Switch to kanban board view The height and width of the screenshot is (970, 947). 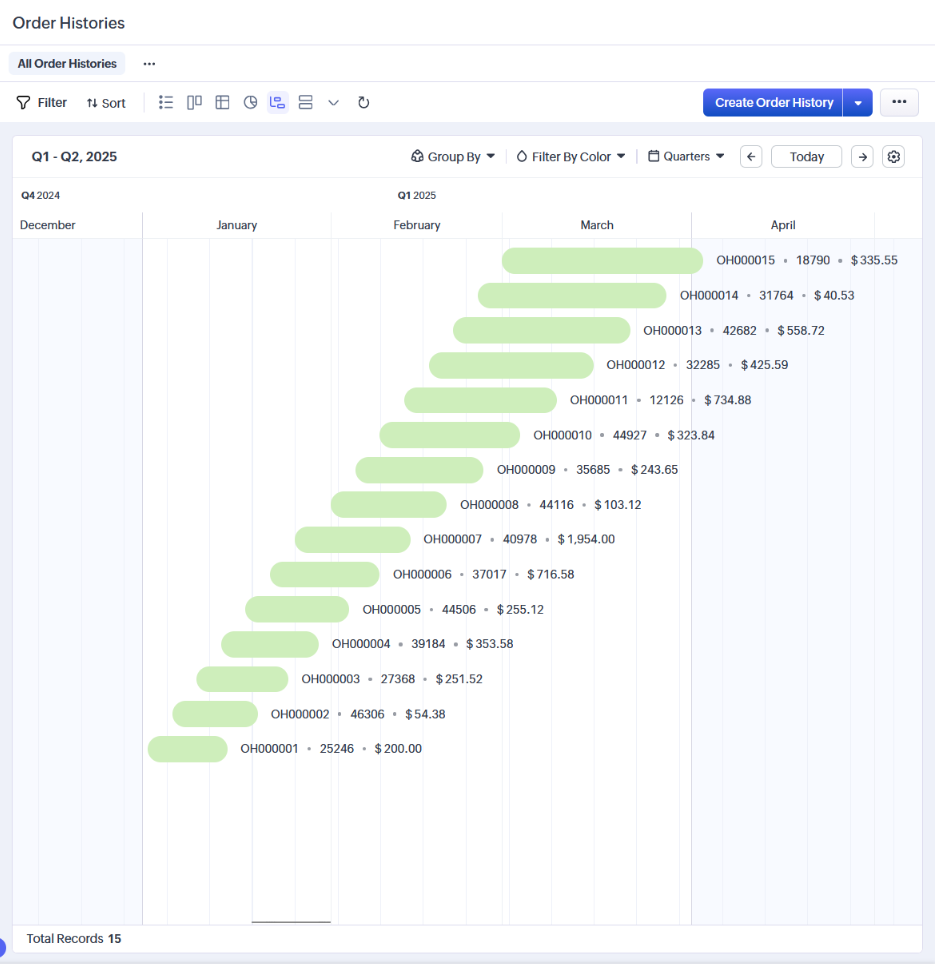(194, 103)
